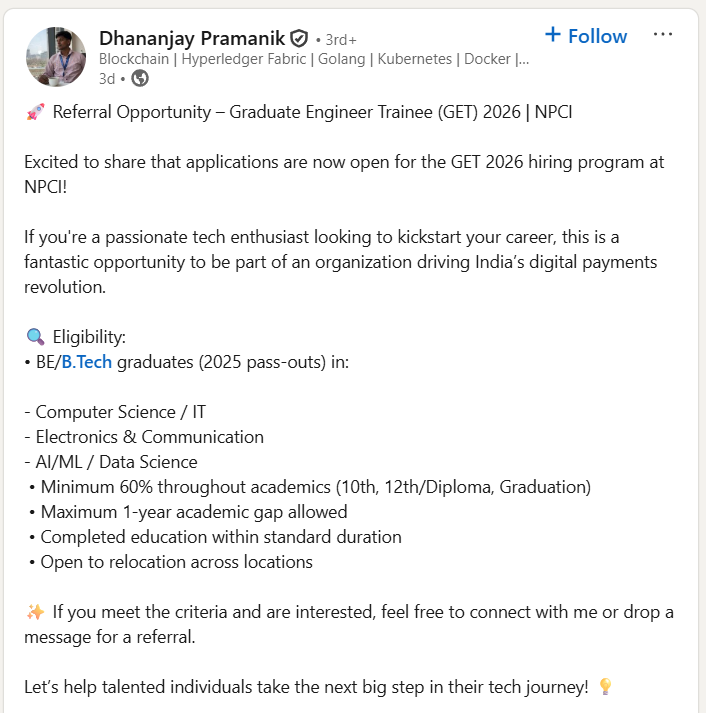Open Dhananjay Pramanik's profile photo
This screenshot has height=713, width=706.
click(x=56, y=56)
